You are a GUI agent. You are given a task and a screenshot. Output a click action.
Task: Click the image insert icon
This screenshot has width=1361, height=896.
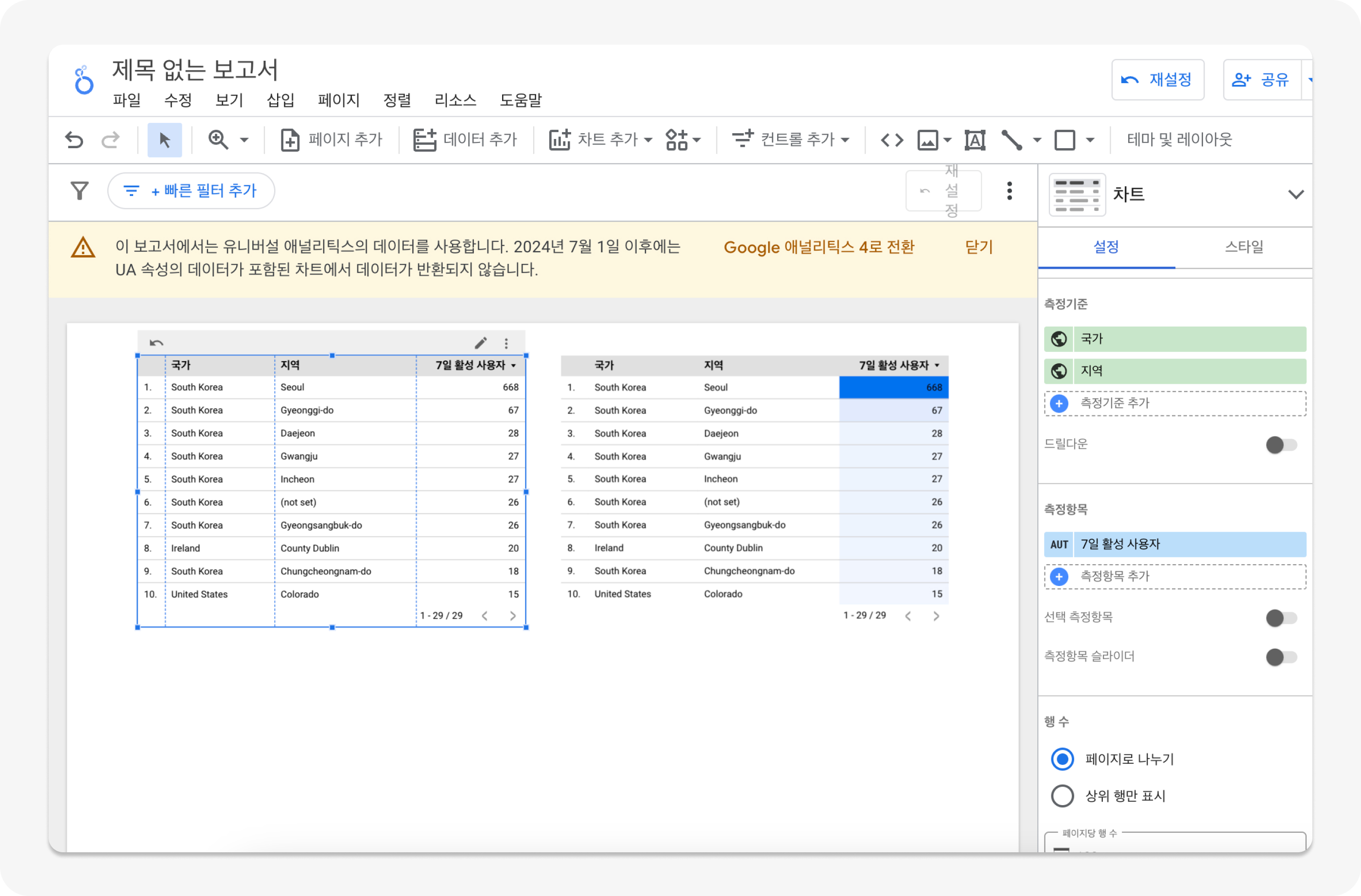click(x=927, y=139)
